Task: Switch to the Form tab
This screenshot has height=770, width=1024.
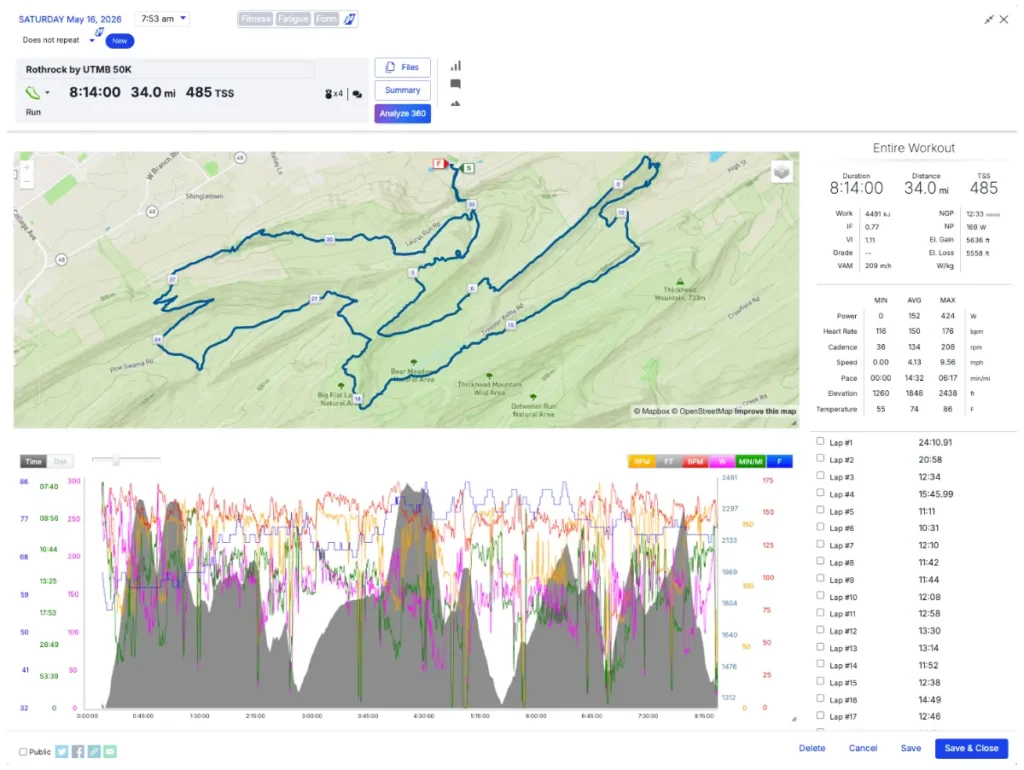Action: (x=327, y=19)
